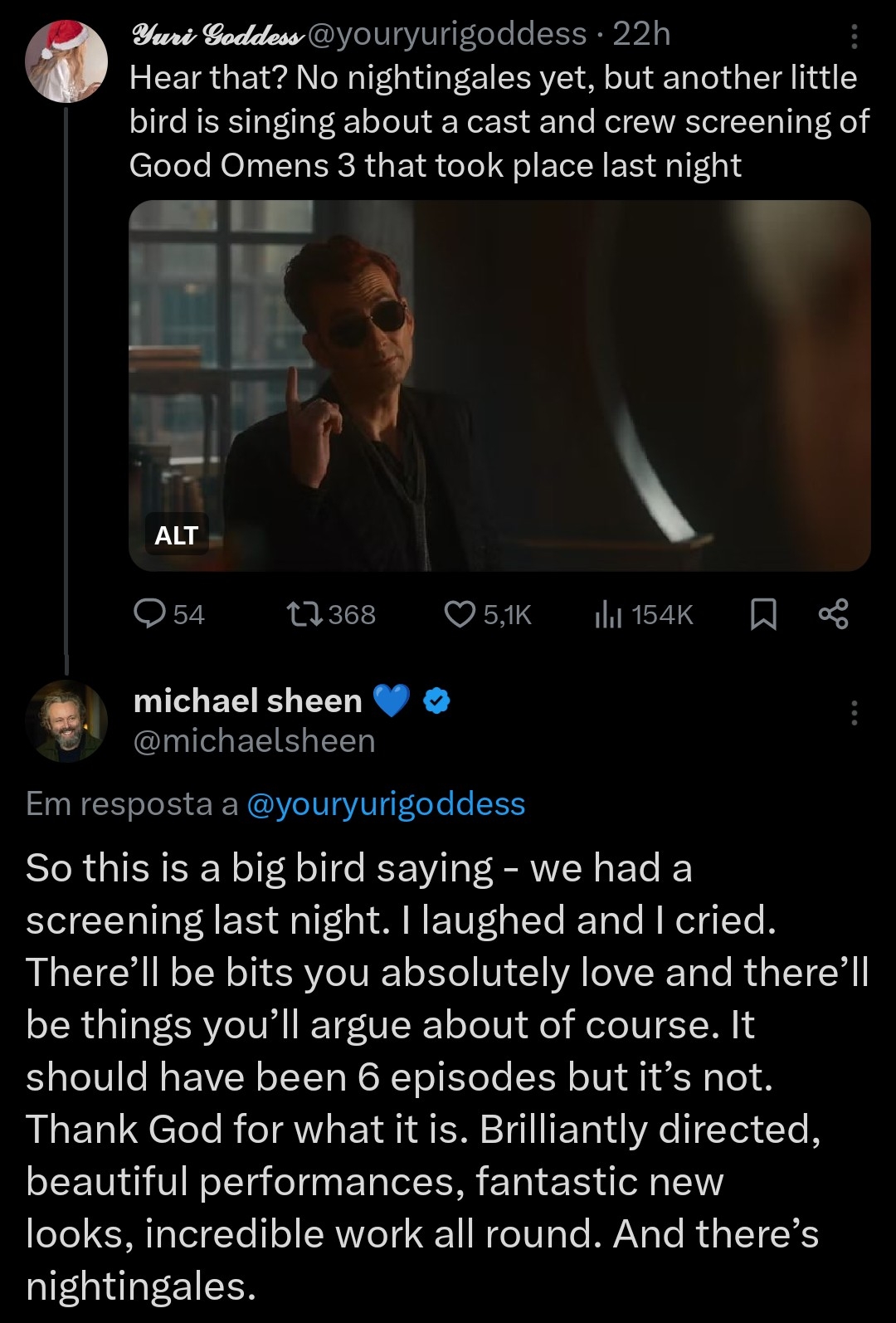The image size is (896, 1323).
Task: Tap the Yuri Goddess display name
Action: point(217,34)
